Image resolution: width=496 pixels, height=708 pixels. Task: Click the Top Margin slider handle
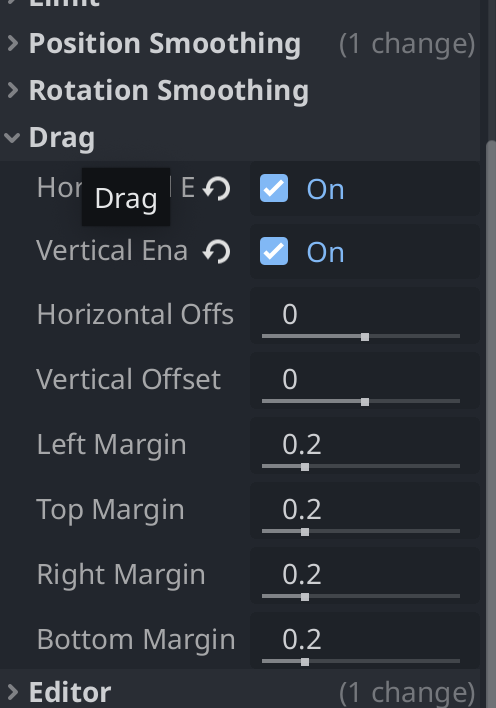pyautogui.click(x=305, y=532)
